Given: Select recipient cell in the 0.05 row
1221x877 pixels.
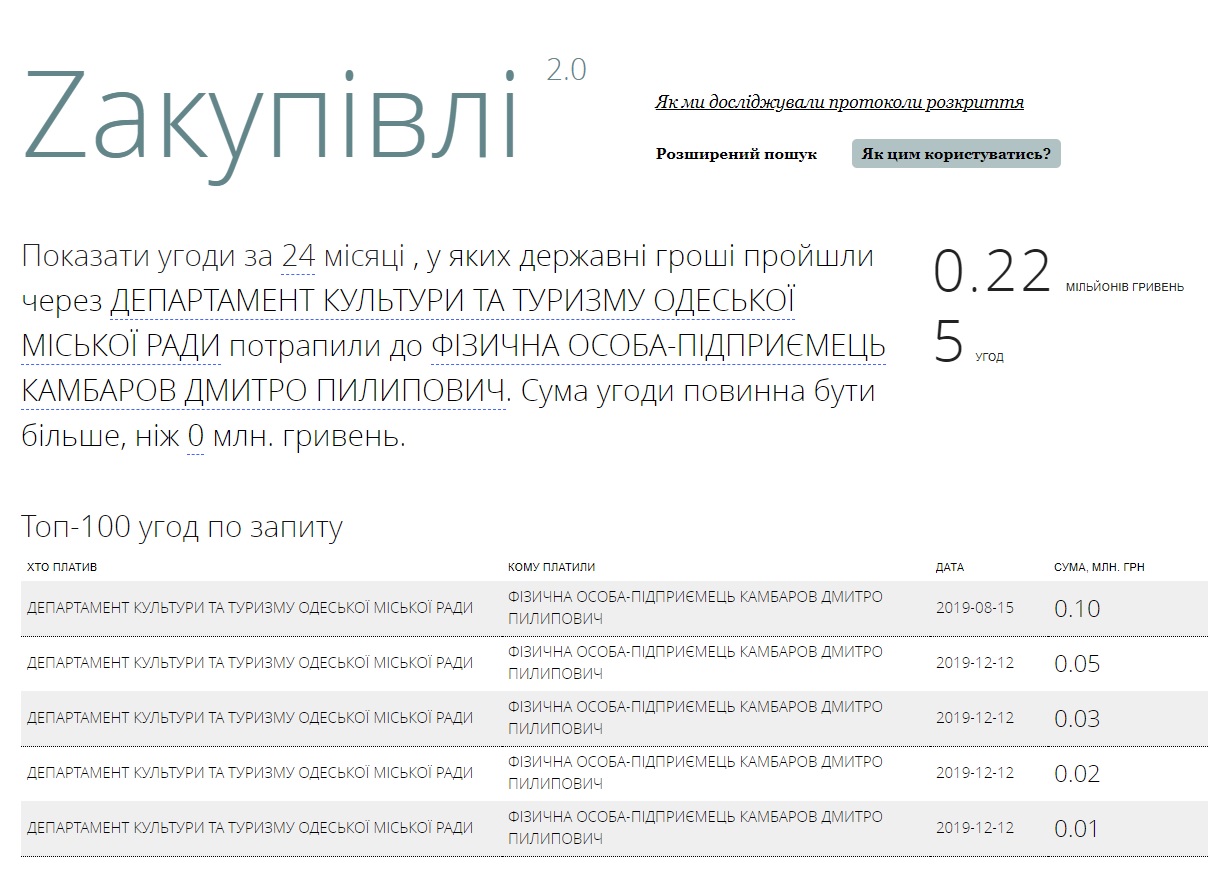Looking at the screenshot, I should (x=695, y=663).
